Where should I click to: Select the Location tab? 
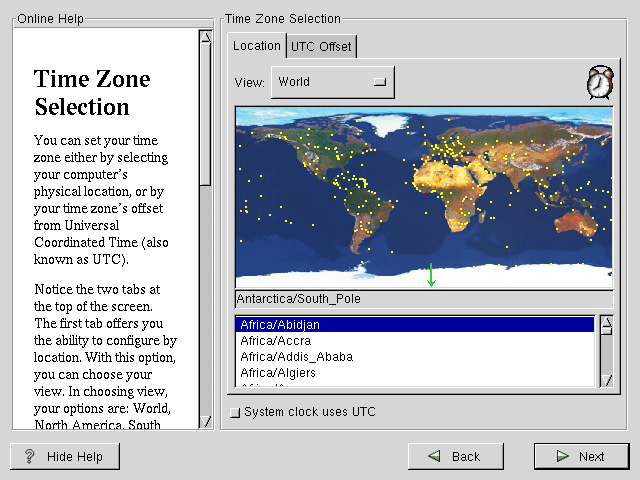tap(257, 46)
